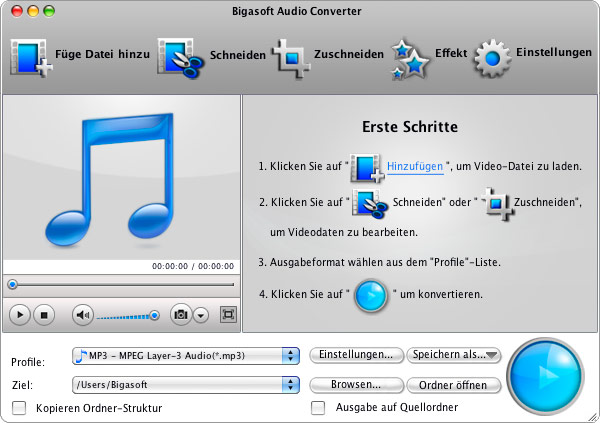Click the Füge Datei hinzu label
The image size is (600, 423).
click(x=103, y=54)
